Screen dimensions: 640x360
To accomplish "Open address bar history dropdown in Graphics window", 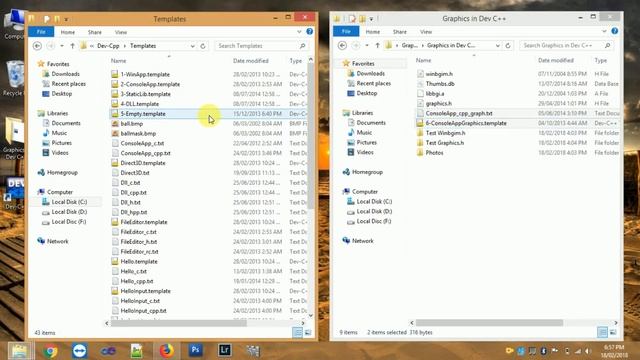I will click(497, 46).
